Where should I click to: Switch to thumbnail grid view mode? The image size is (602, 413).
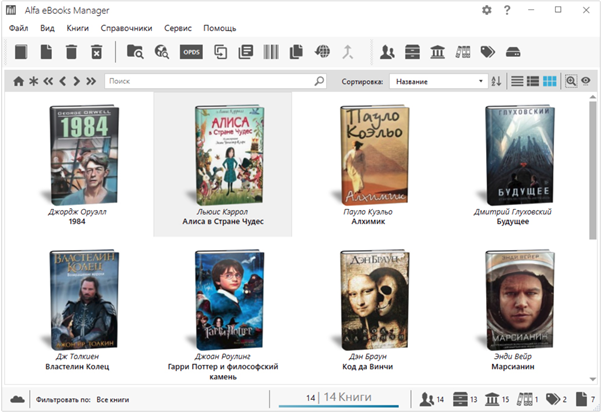coord(550,80)
